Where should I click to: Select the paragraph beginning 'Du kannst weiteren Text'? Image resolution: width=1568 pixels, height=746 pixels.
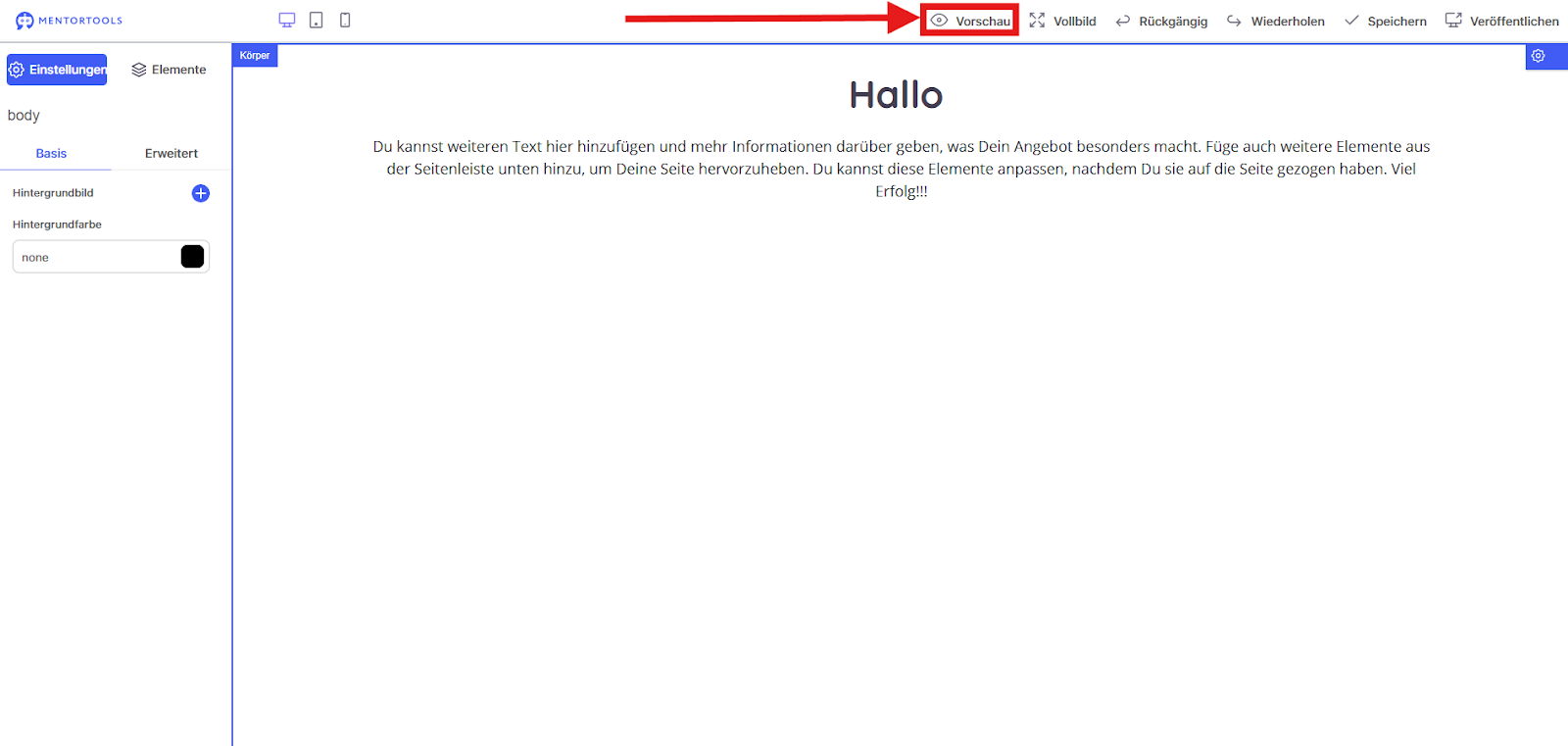point(902,169)
